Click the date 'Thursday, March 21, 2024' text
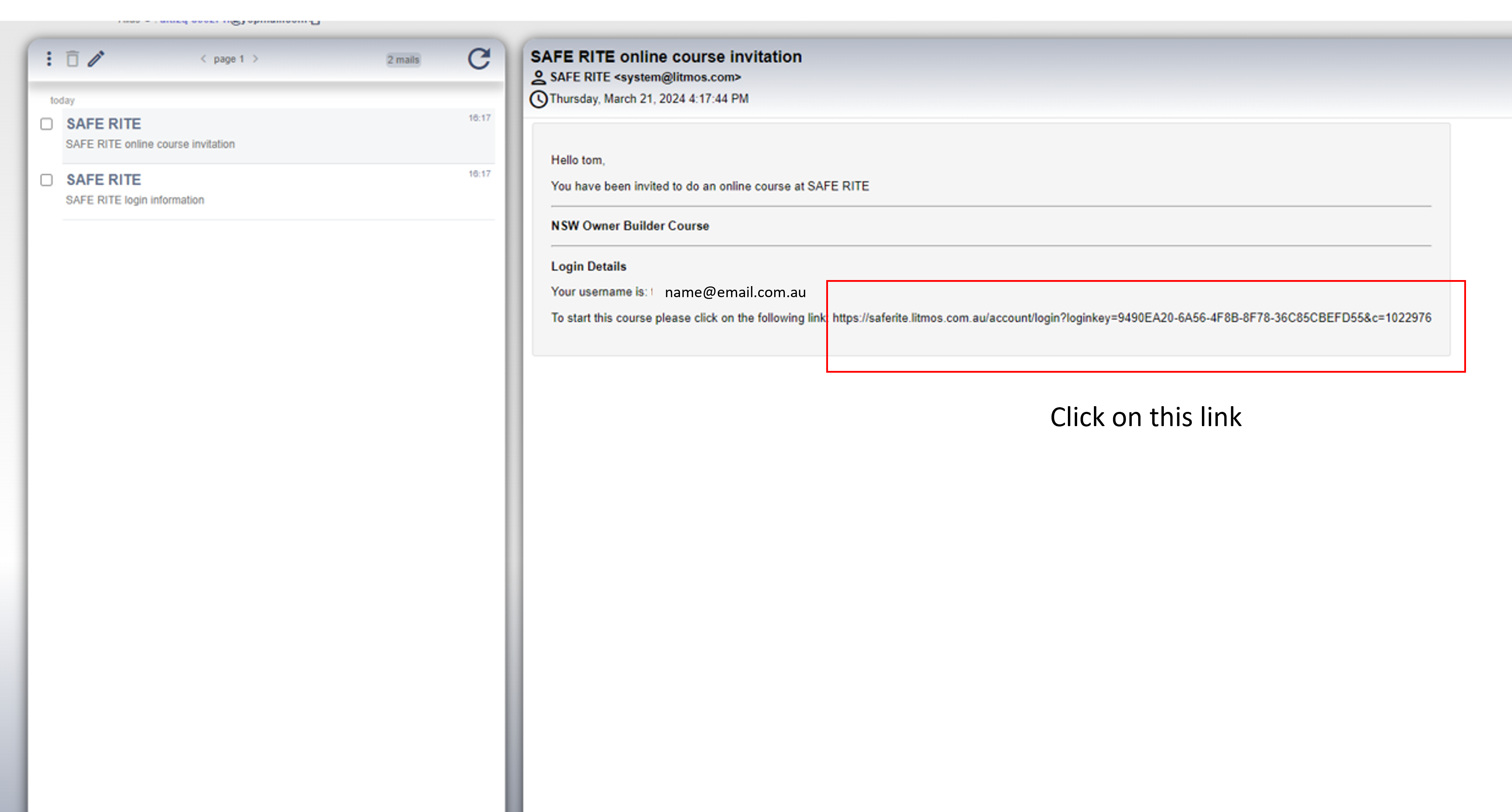 tap(617, 99)
